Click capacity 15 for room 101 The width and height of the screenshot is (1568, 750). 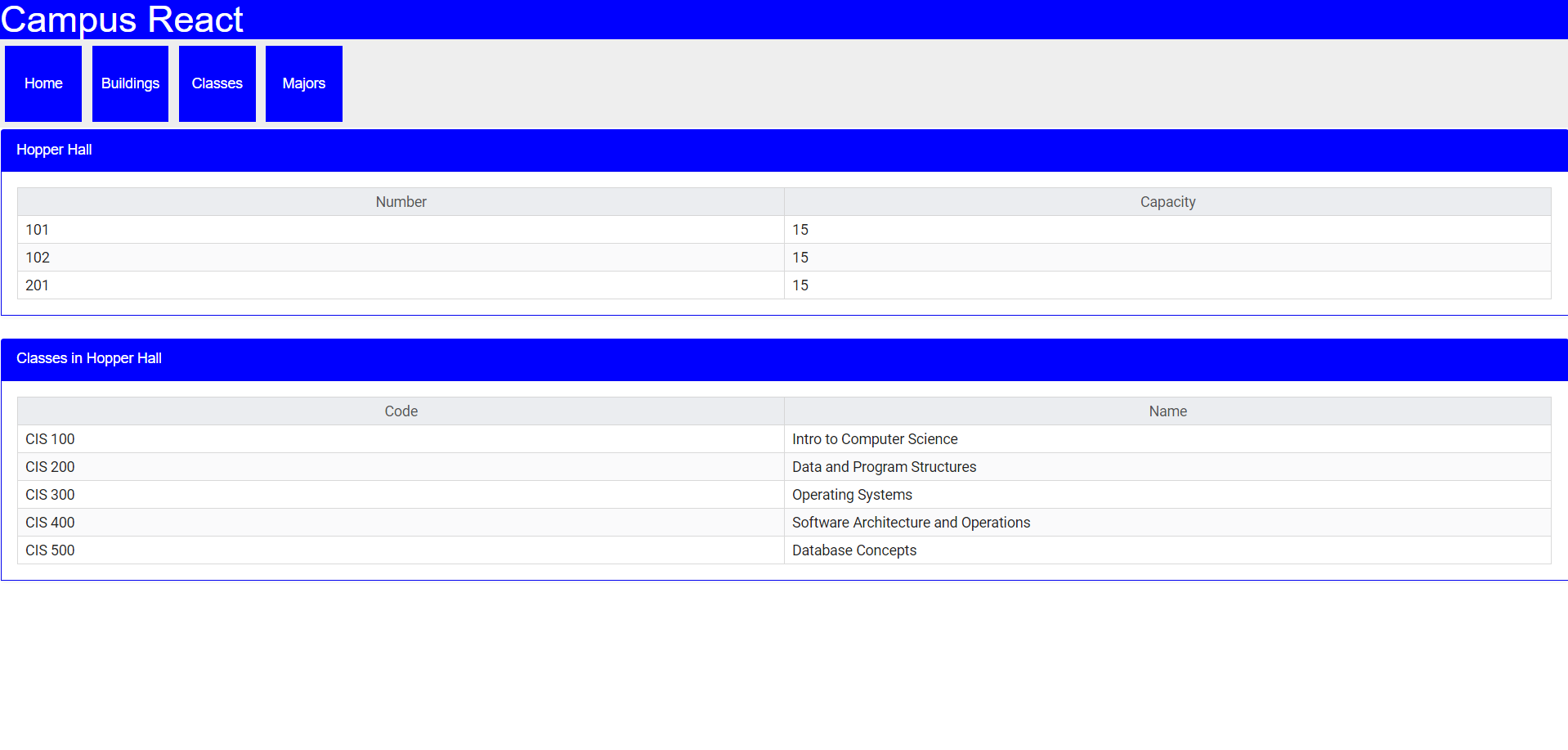tap(1167, 230)
